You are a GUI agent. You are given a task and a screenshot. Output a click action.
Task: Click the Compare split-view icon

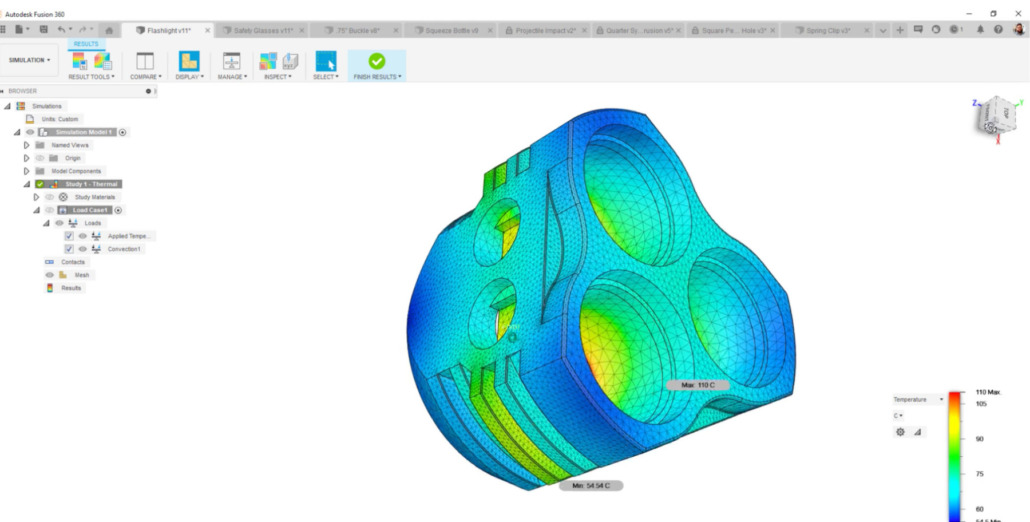pyautogui.click(x=145, y=61)
